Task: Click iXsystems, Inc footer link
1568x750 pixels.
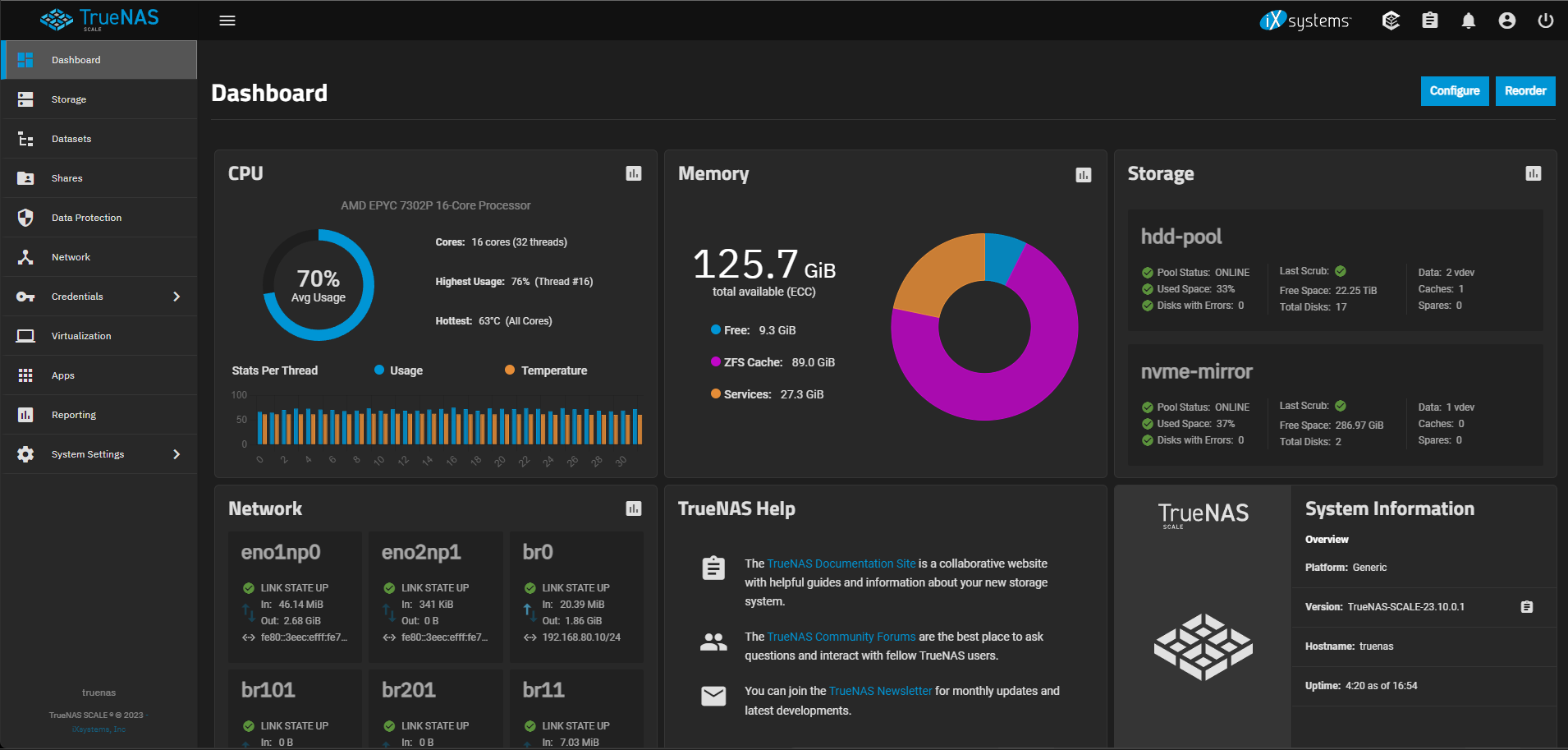Action: click(99, 729)
